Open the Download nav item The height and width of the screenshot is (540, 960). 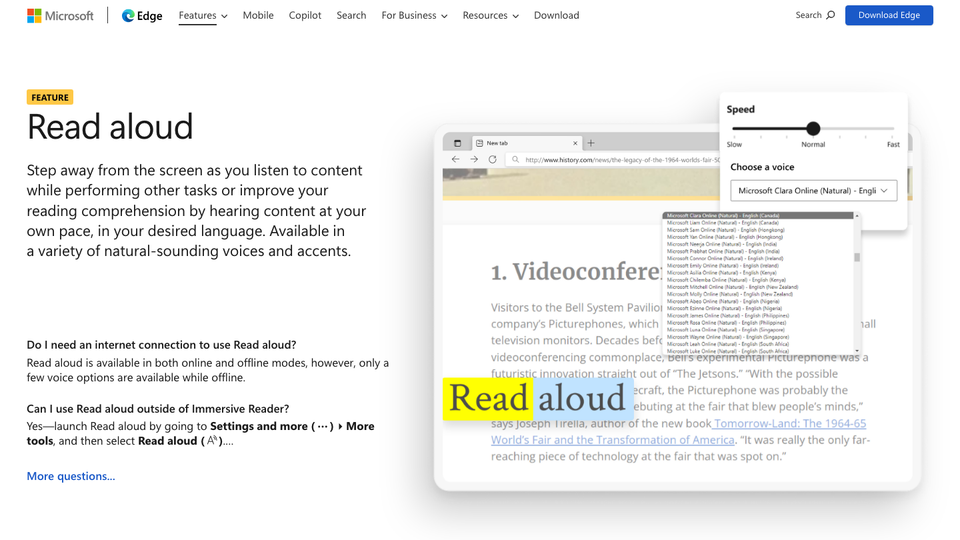(x=556, y=15)
